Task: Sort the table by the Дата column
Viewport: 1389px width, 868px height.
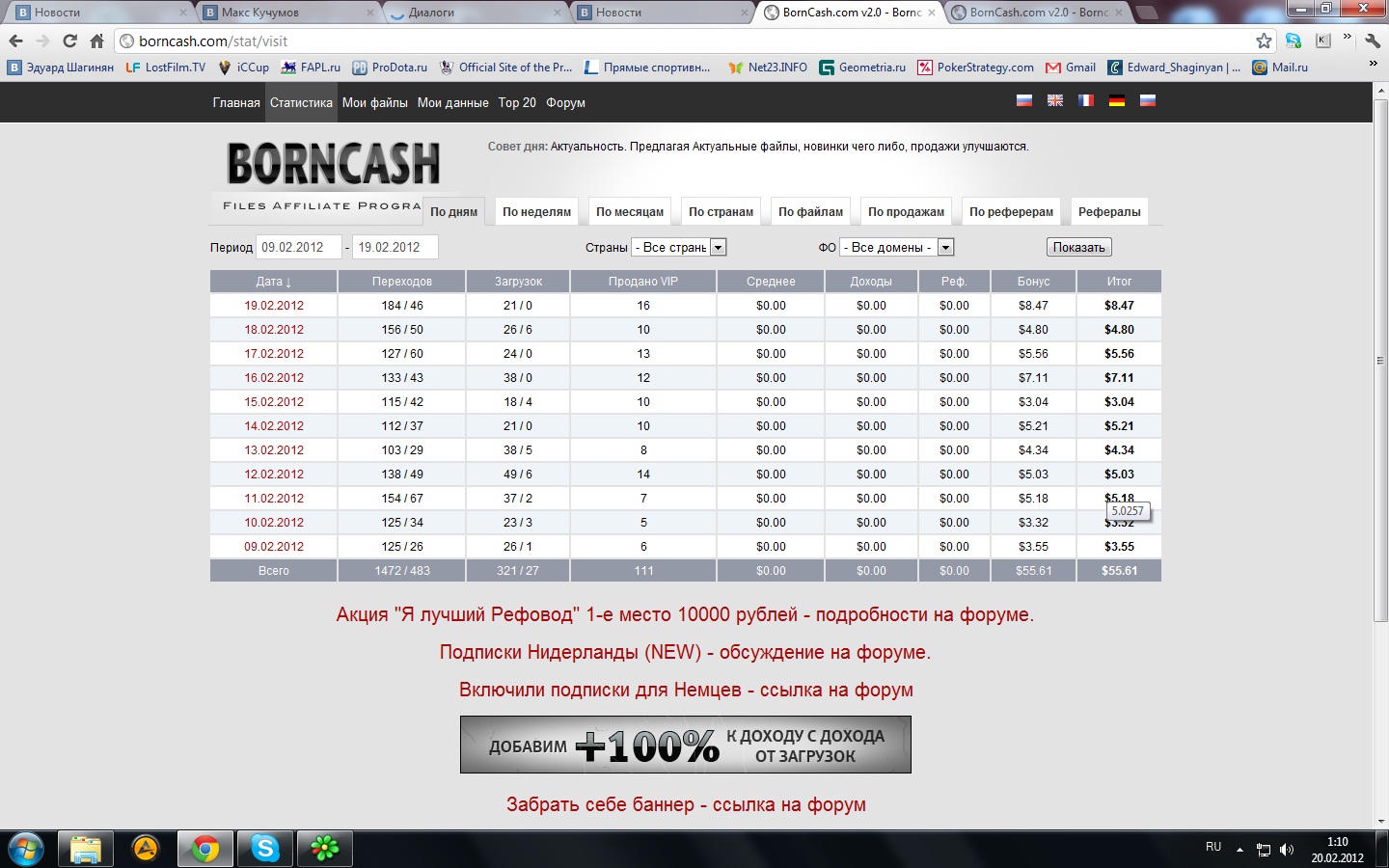Action: (x=274, y=282)
